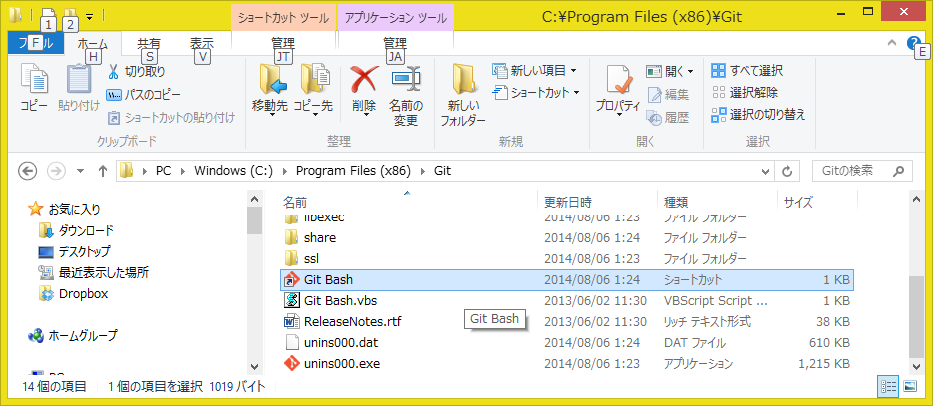This screenshot has width=933, height=406.
Task: Open the Open (開く) dropdown
Action: (x=670, y=72)
